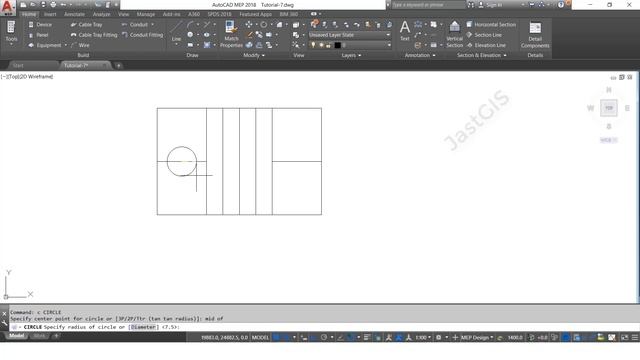Click the Horizontal Section tool
Image resolution: width=640 pixels, height=360 pixels.
click(491, 24)
